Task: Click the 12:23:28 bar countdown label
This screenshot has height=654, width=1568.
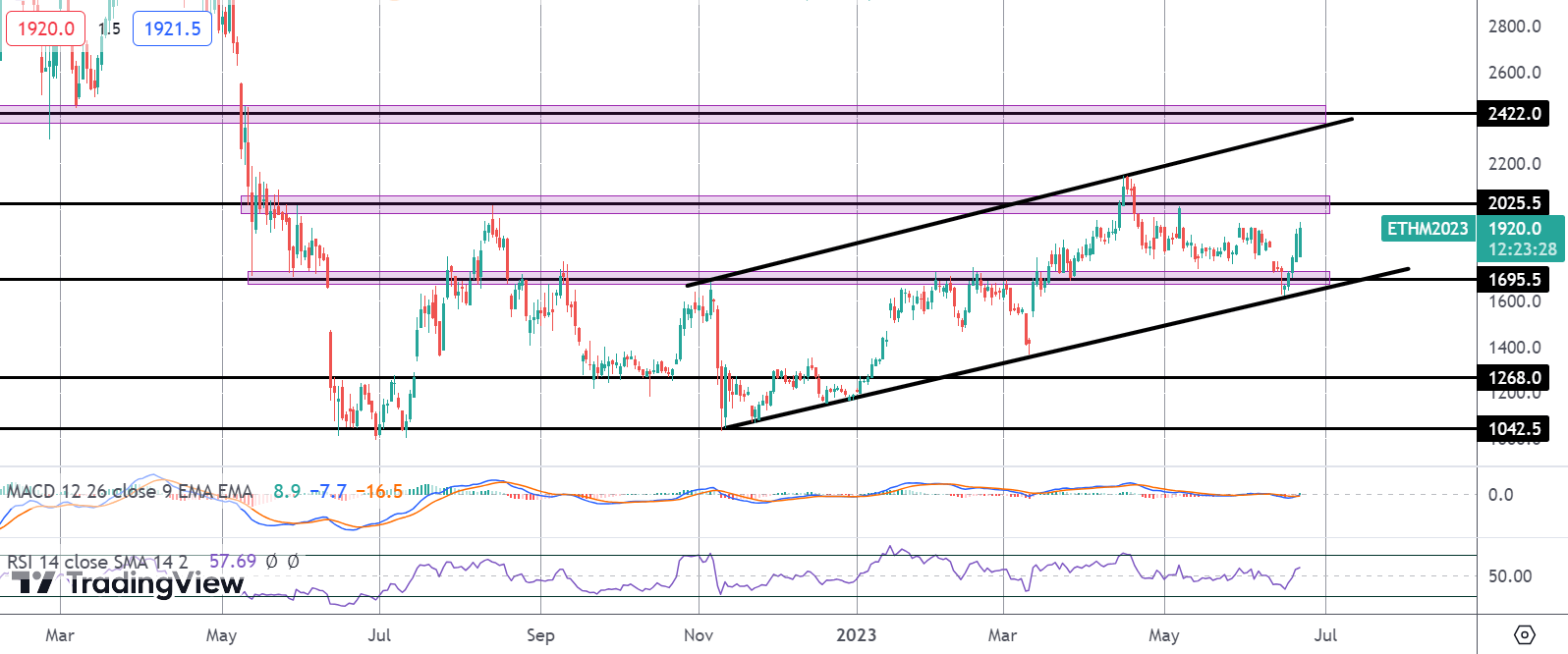Action: pyautogui.click(x=1522, y=249)
